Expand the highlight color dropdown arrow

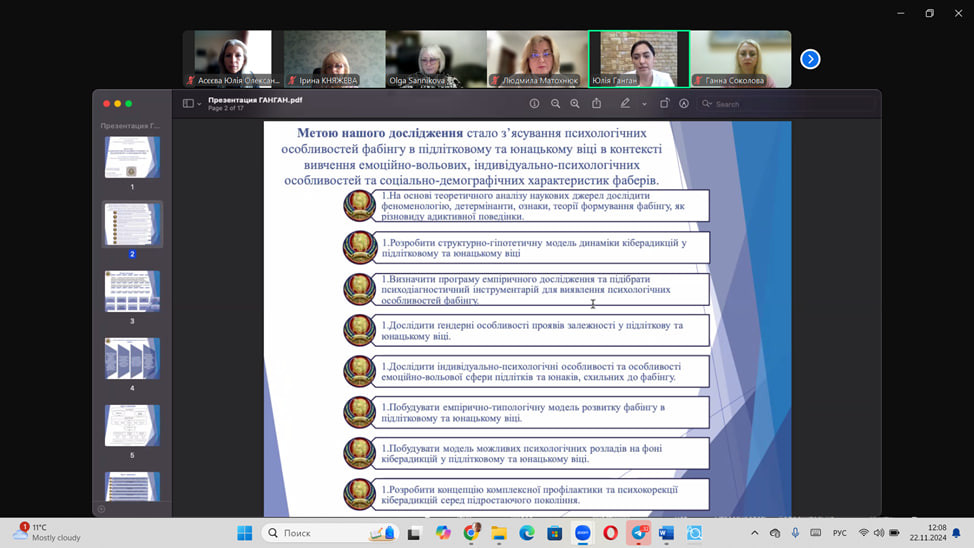pyautogui.click(x=644, y=104)
